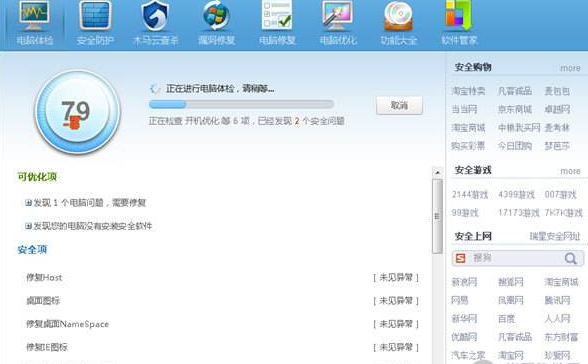588x364 pixels.
Task: Open the 电脑体检 monitor icon
Action: coord(34,16)
